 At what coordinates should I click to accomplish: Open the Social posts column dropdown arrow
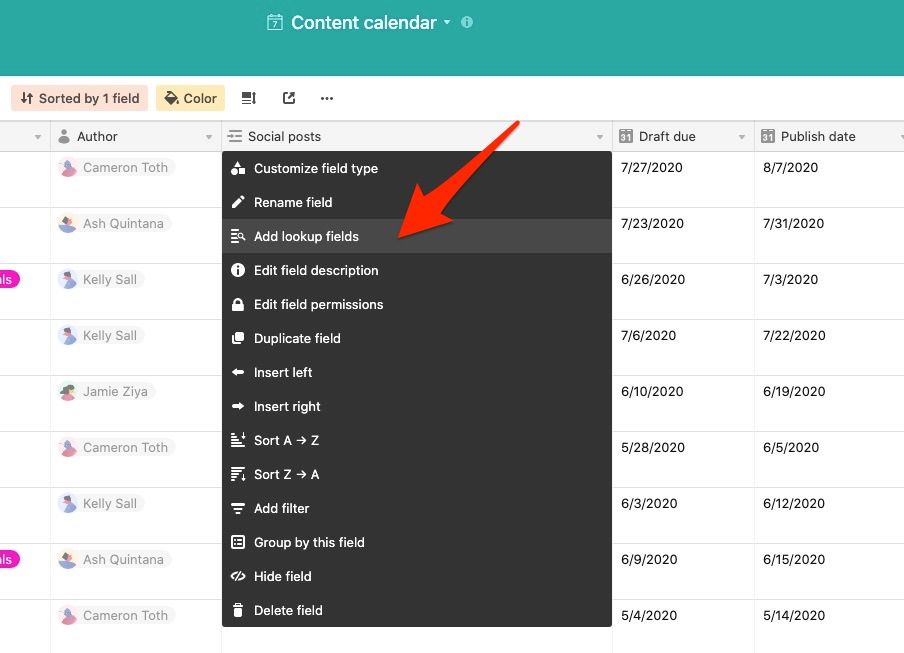(x=600, y=137)
